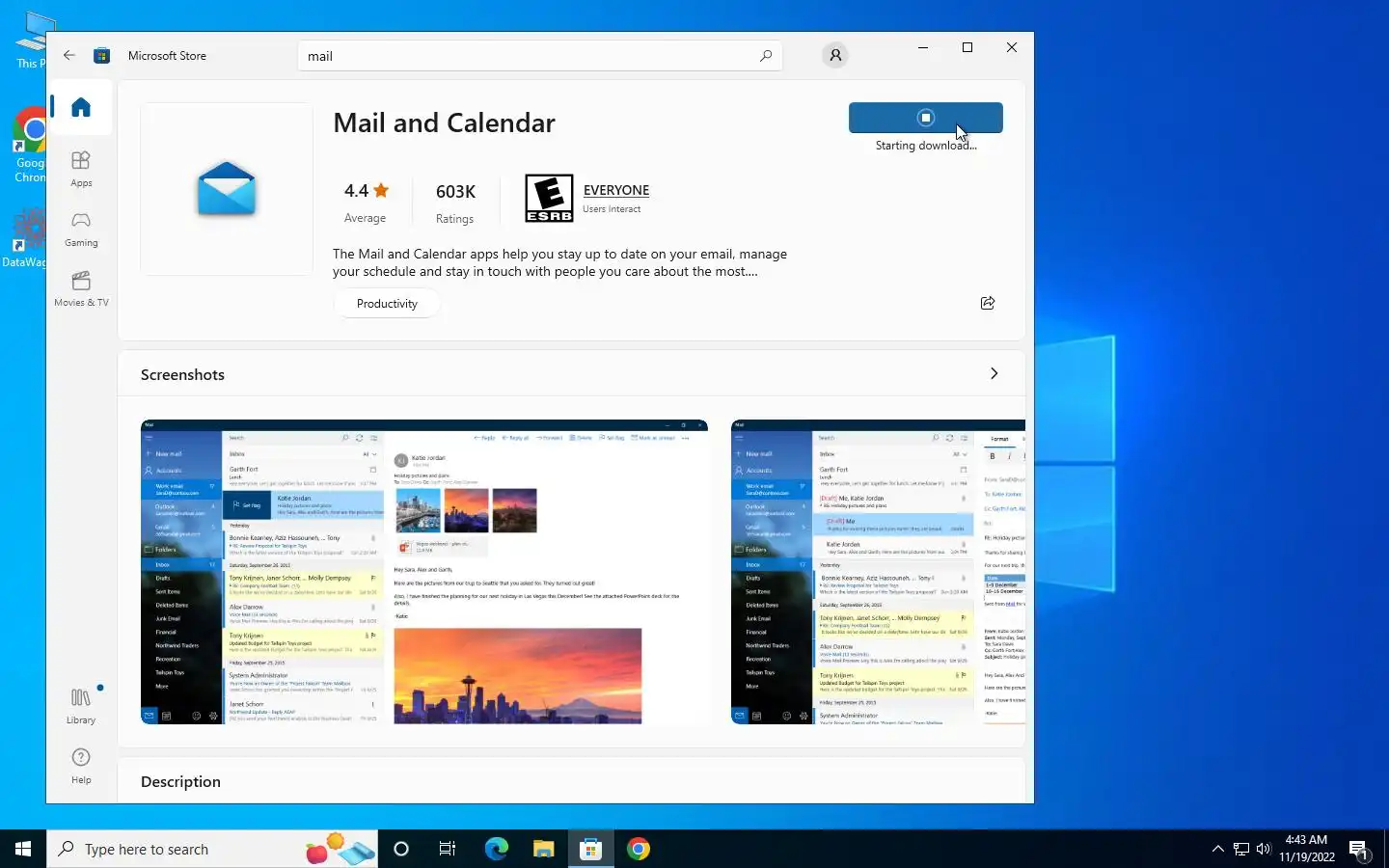Click the ESRB rating badge
This screenshot has height=868, width=1389.
[x=549, y=198]
